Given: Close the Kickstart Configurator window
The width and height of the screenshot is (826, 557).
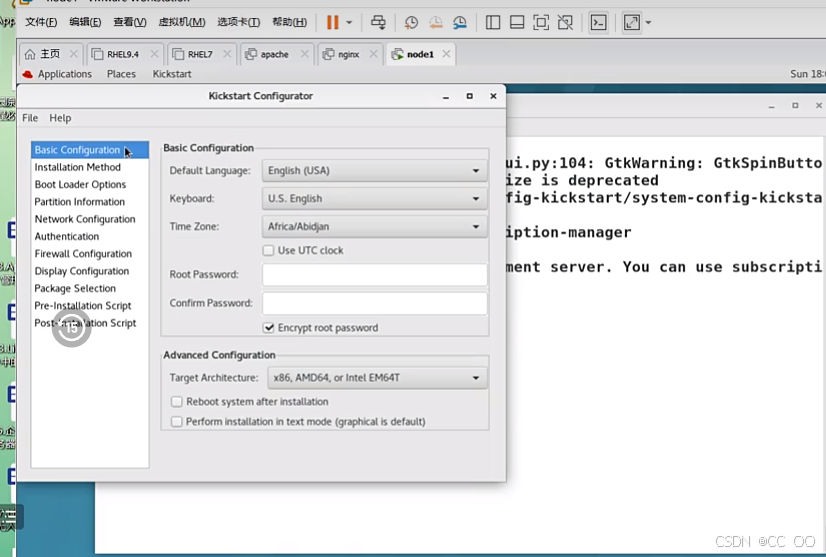Looking at the screenshot, I should [x=493, y=96].
